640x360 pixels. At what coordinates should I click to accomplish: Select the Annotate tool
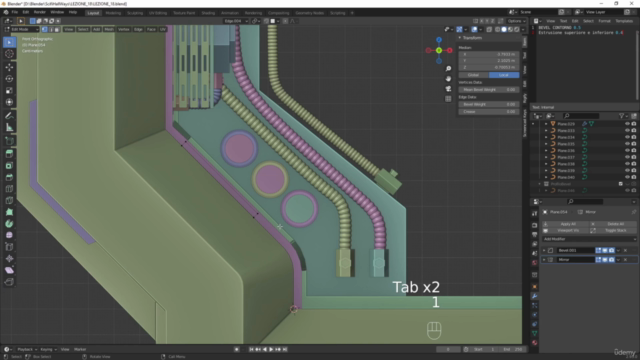[9, 116]
